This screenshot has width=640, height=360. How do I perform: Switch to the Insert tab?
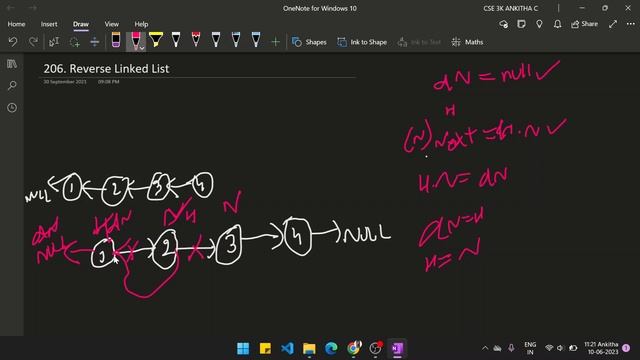tap(49, 24)
